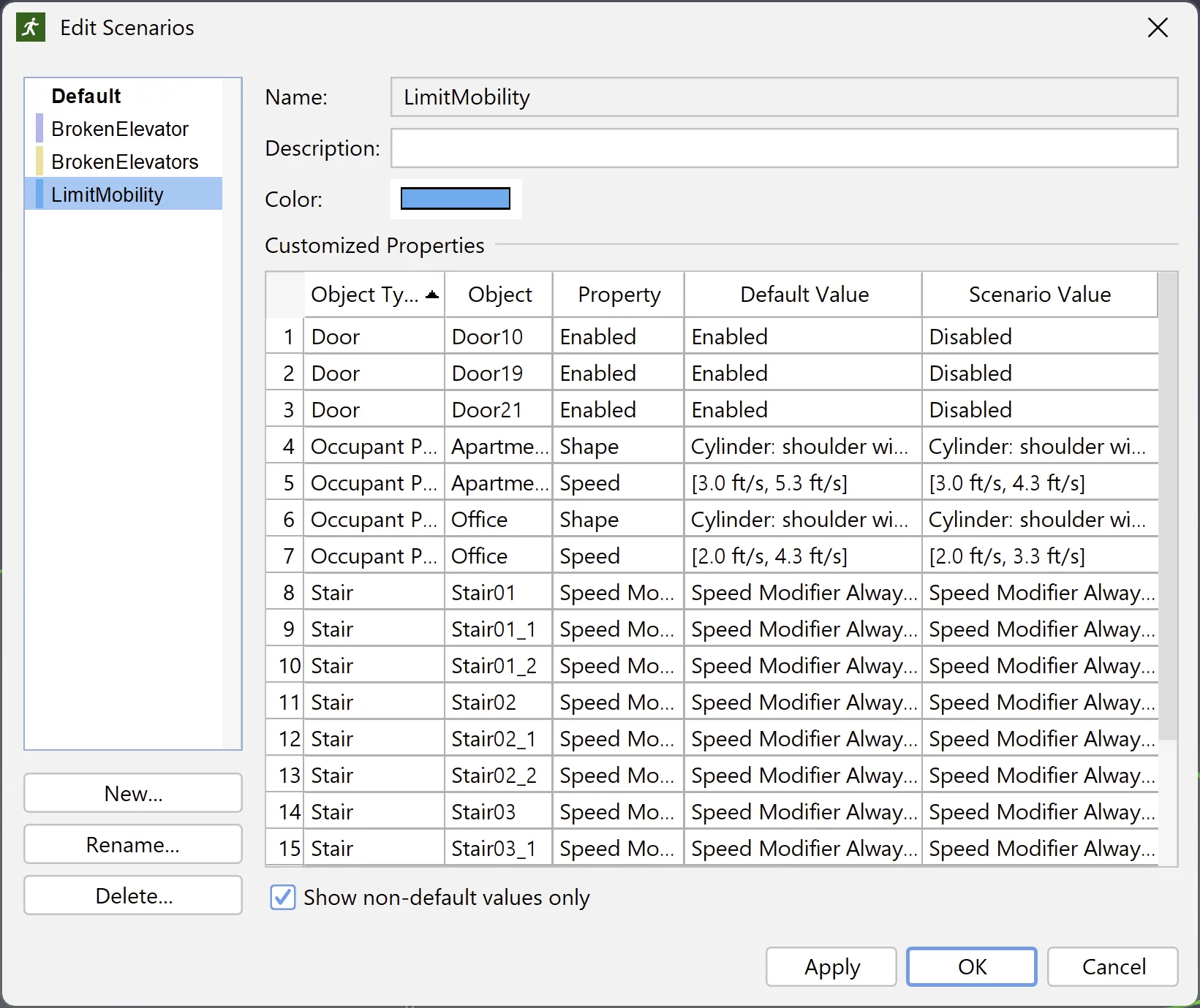Select the Office object in row 6
Screen dimensions: 1200x1008
coord(499,519)
